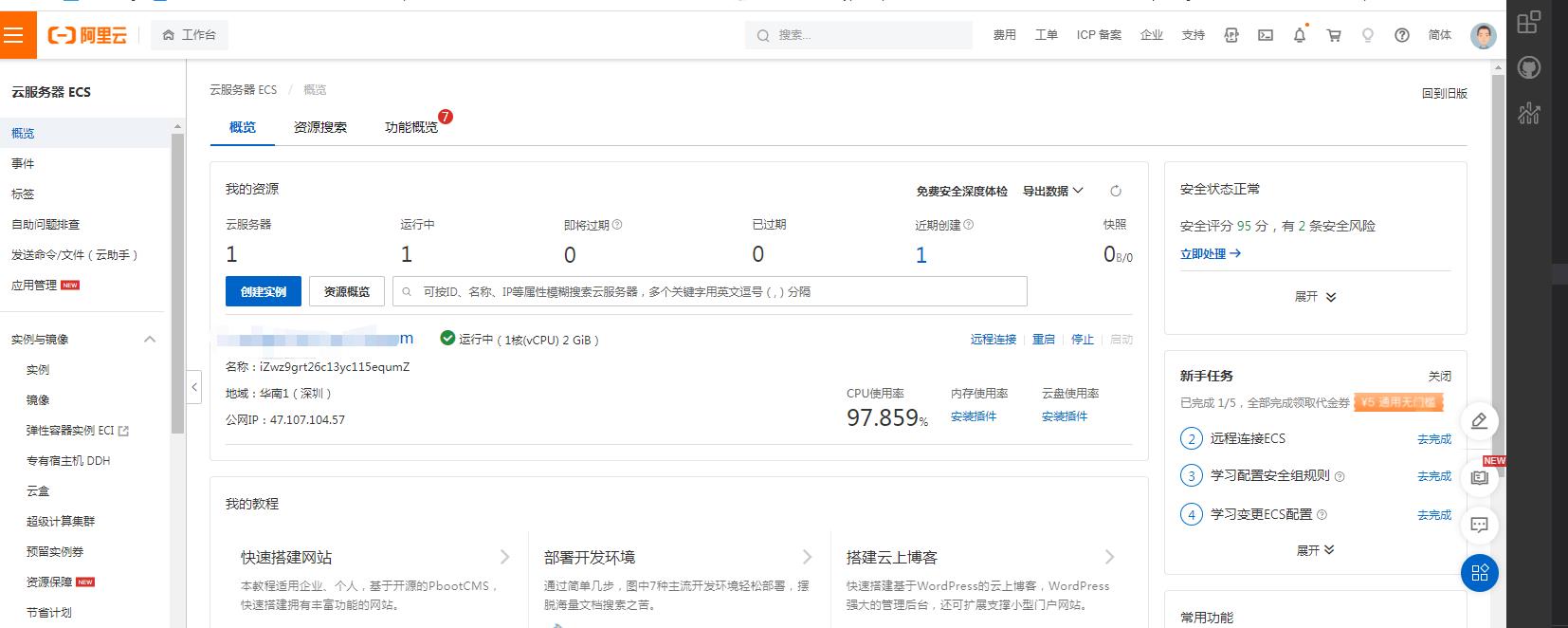Open 预留实例券 in the sidebar
The width and height of the screenshot is (1568, 628).
55,551
